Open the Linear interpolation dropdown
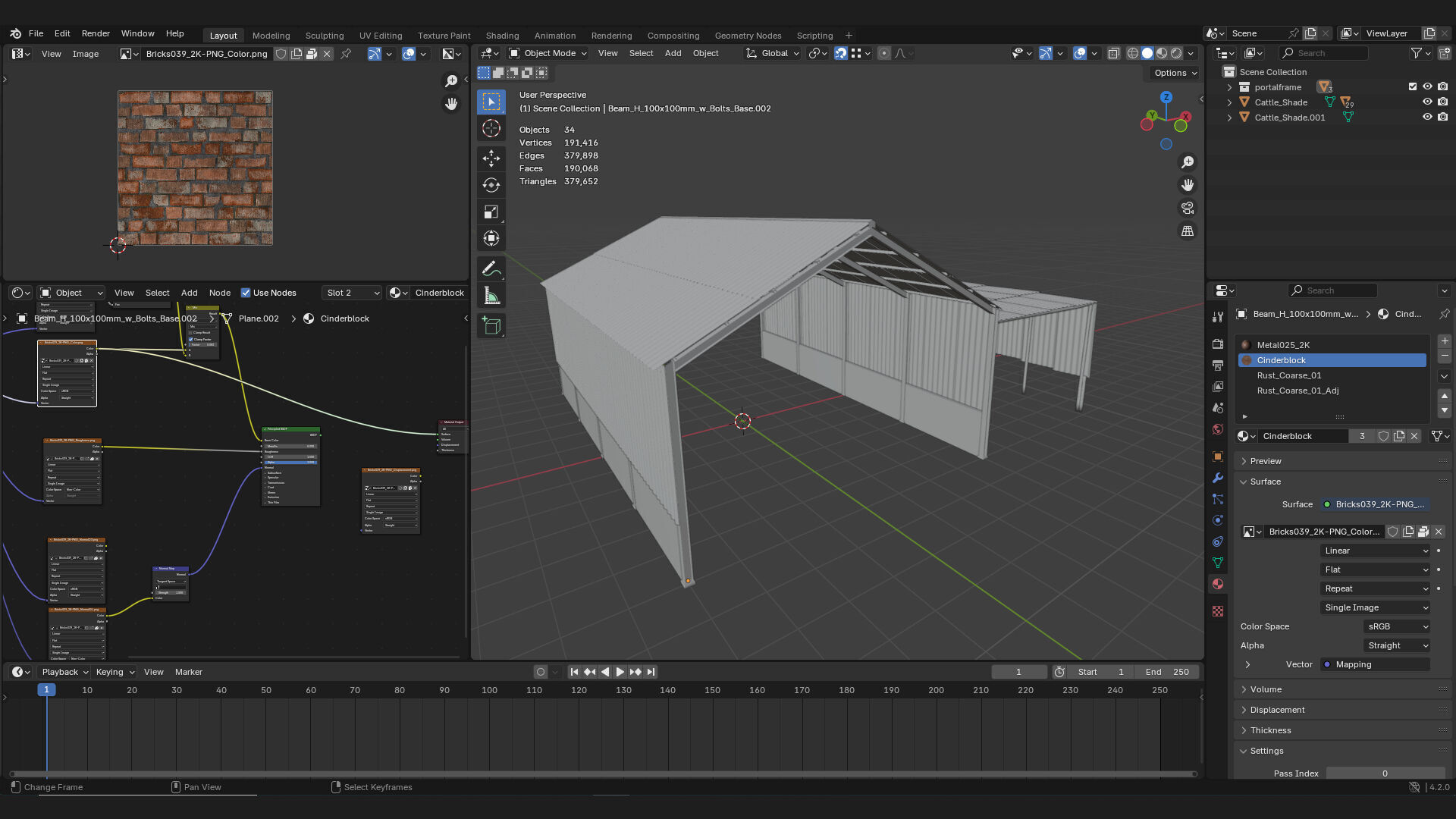This screenshot has width=1456, height=819. pos(1376,551)
